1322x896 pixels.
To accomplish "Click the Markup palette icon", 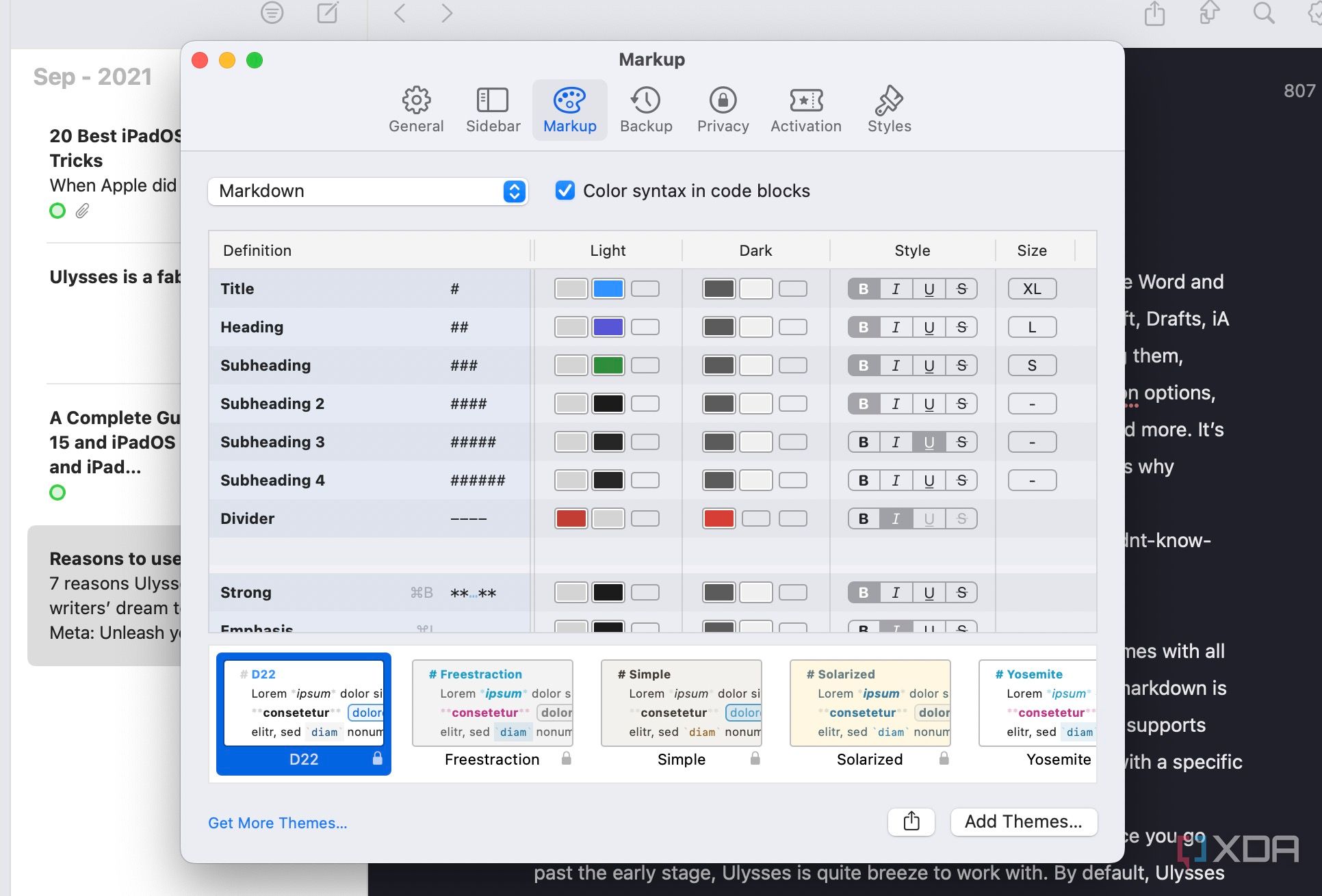I will pos(569,101).
